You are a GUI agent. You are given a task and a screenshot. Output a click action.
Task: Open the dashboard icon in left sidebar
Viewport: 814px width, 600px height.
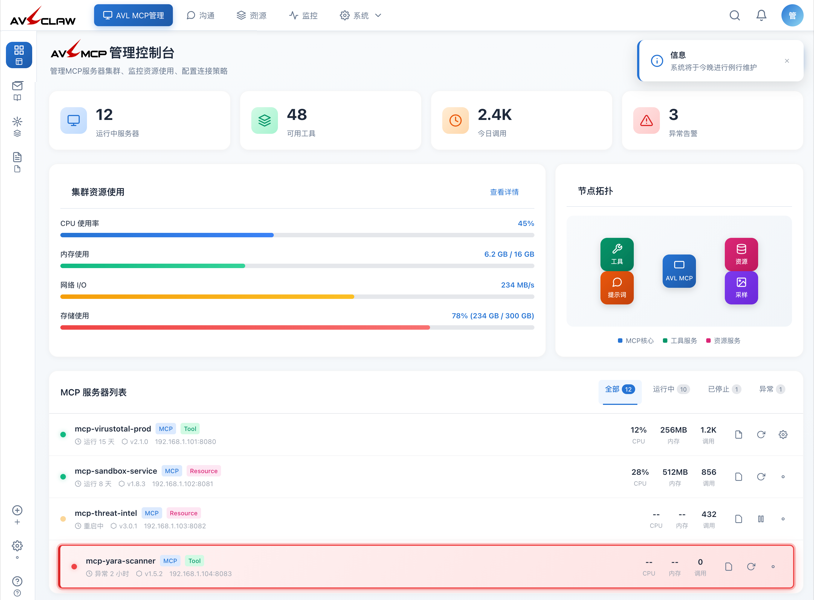tap(19, 55)
